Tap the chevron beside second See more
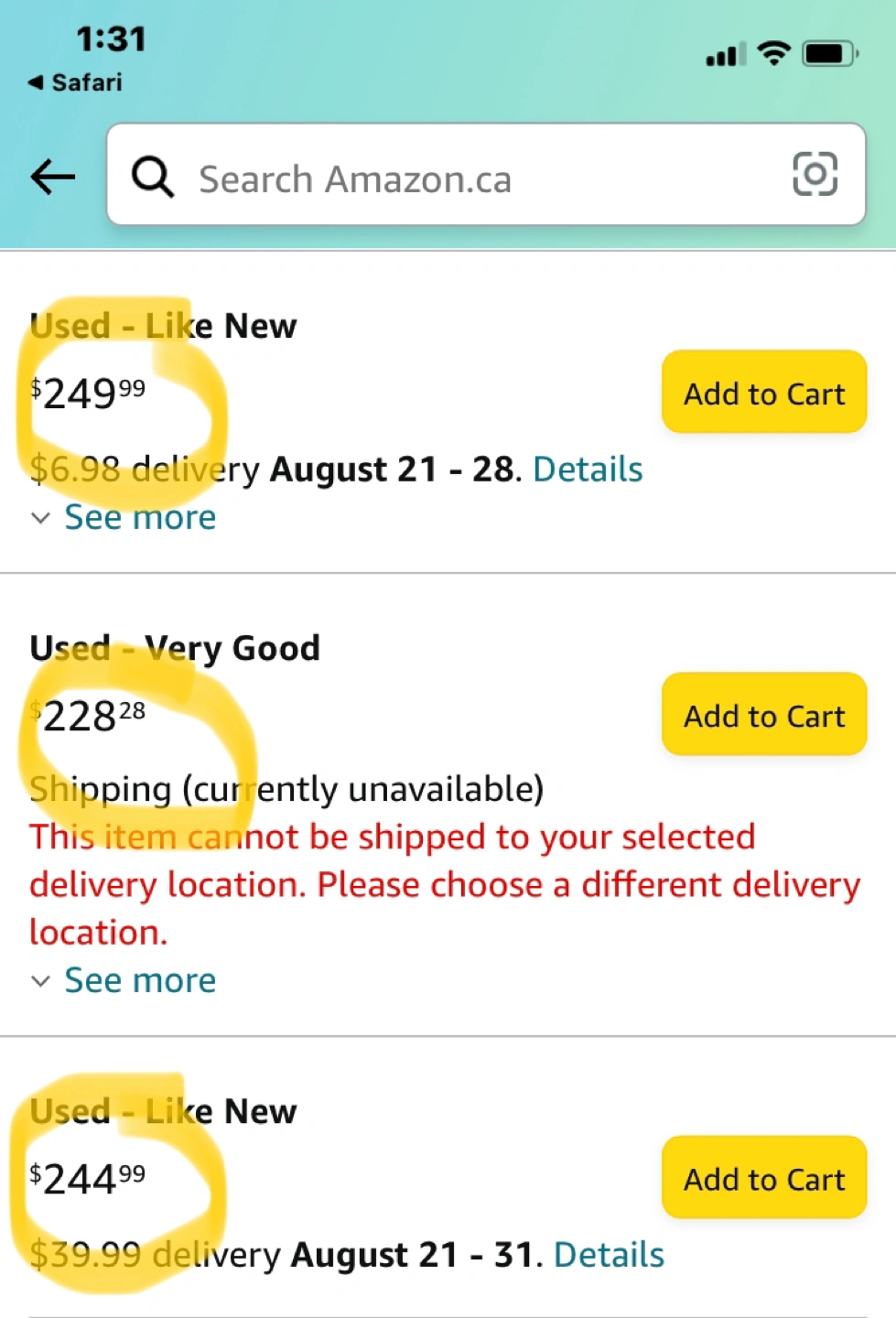 40,981
